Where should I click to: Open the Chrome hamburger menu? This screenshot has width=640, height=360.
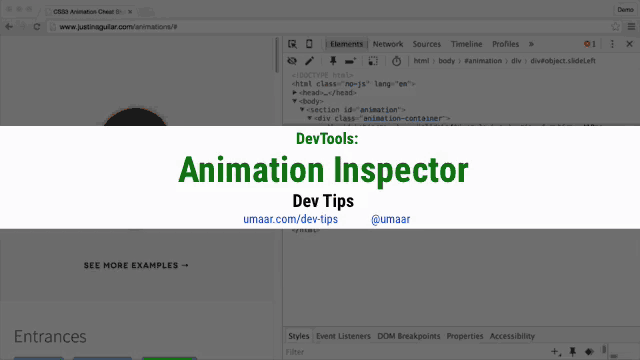631,27
